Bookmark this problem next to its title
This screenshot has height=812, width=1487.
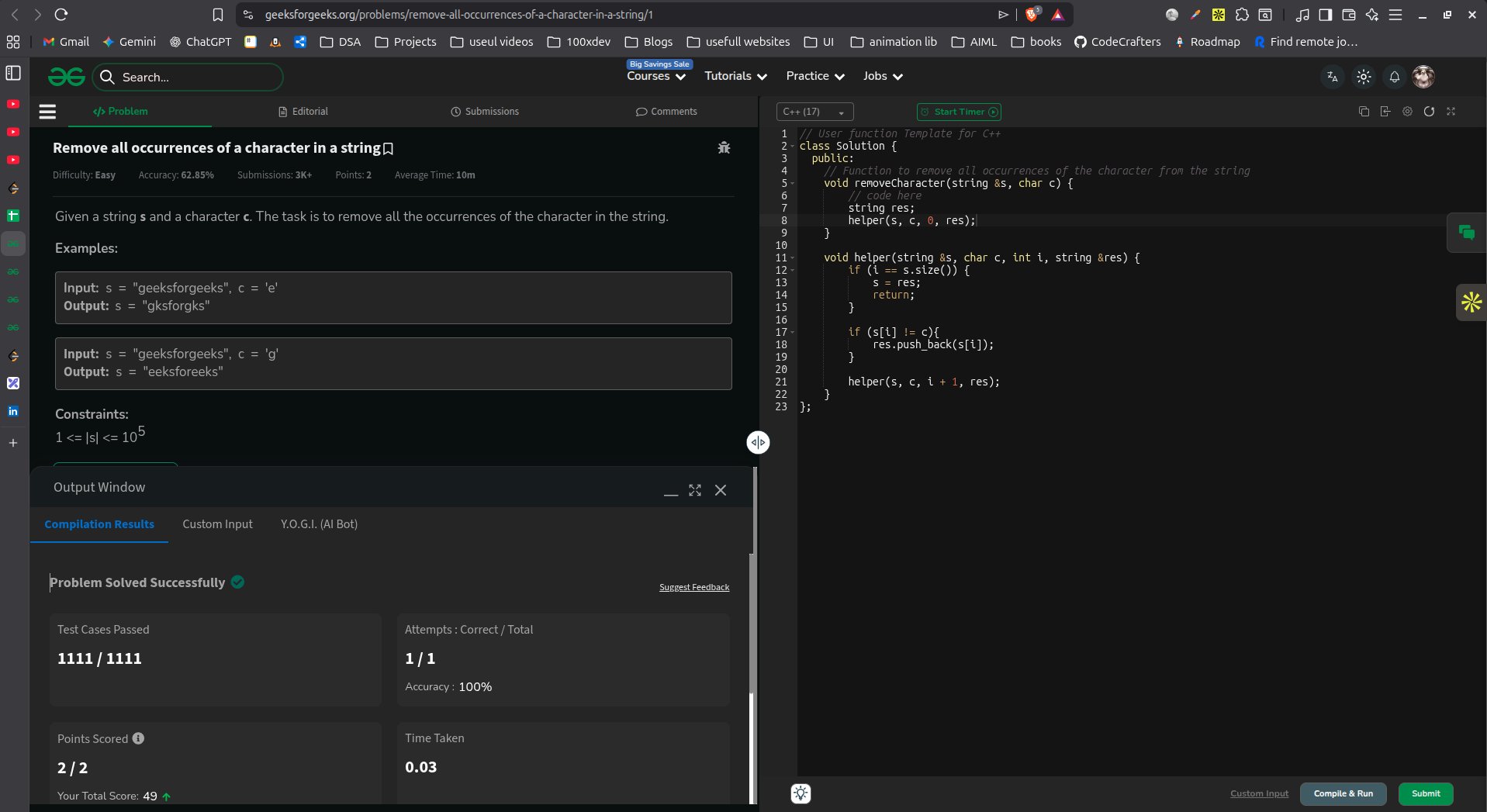[389, 148]
